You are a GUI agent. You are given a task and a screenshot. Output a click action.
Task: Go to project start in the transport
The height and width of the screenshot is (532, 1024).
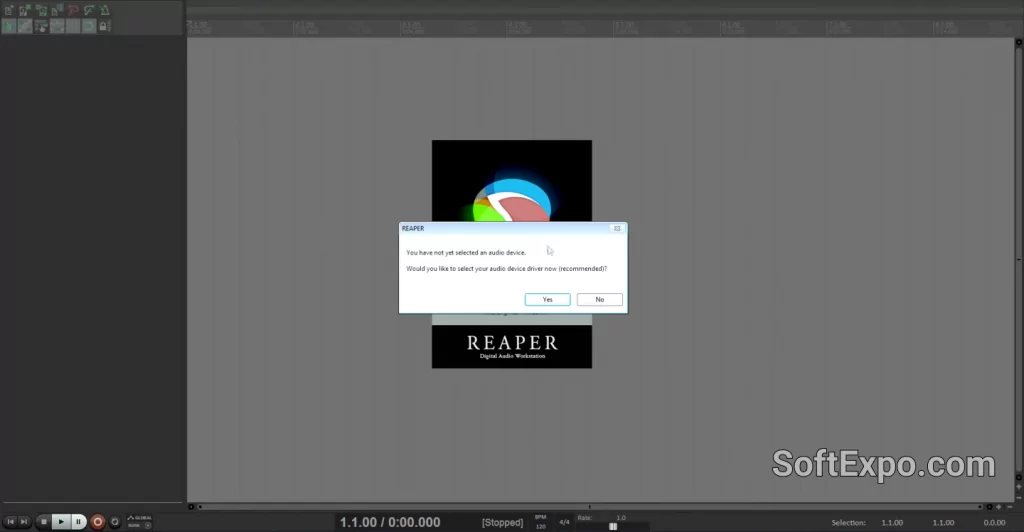tap(10, 522)
